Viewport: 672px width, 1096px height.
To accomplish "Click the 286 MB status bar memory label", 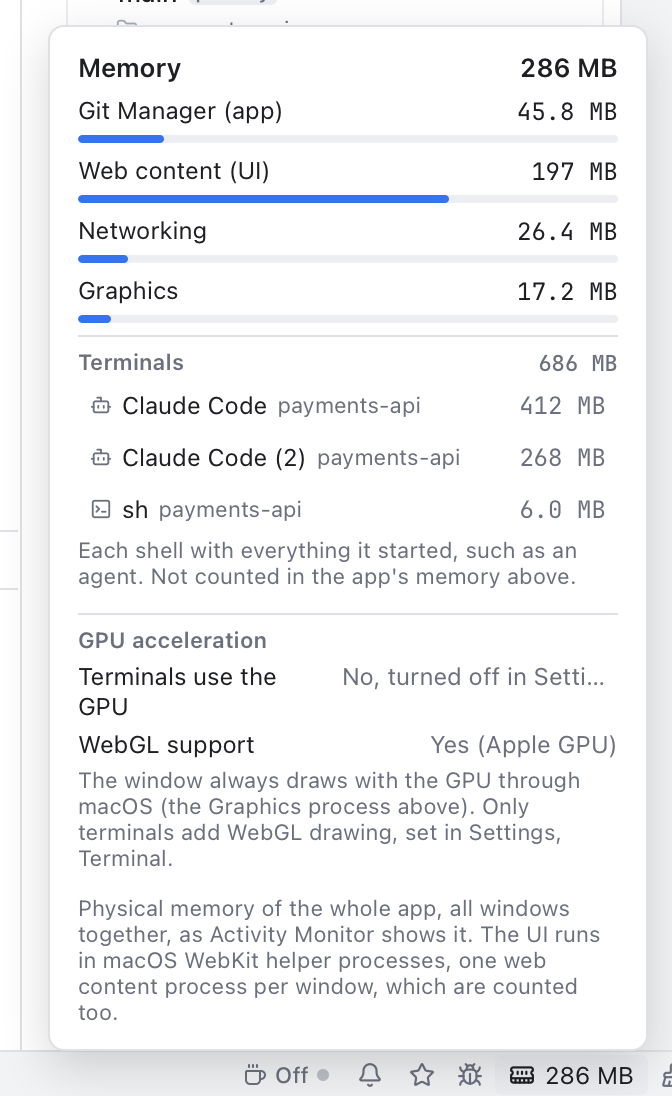I will click(589, 1075).
